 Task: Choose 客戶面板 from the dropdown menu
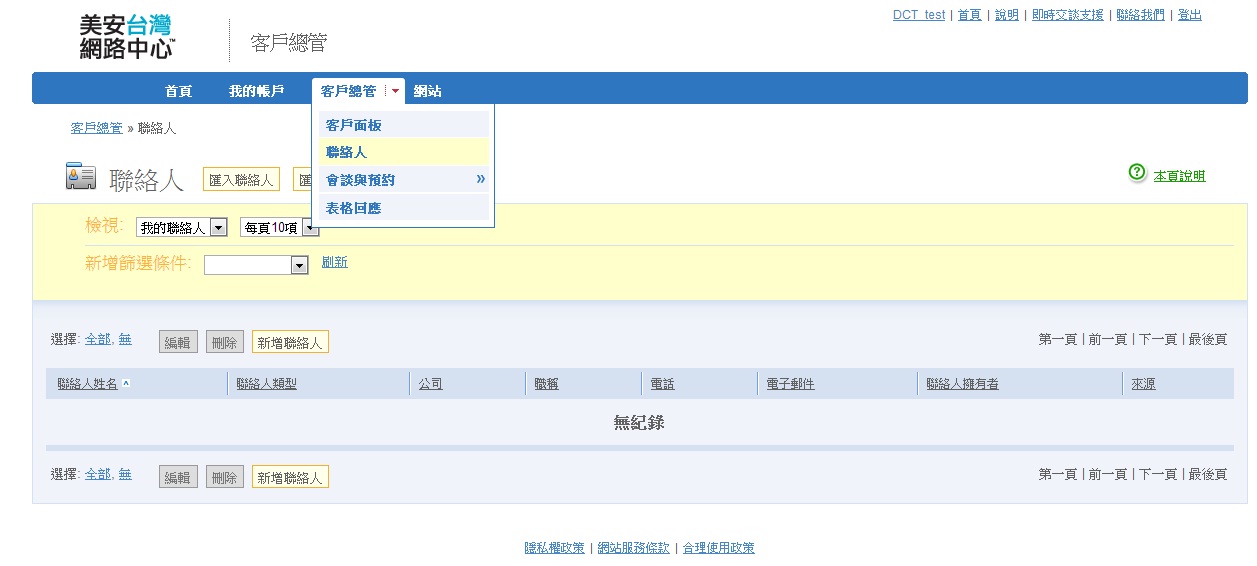404,125
